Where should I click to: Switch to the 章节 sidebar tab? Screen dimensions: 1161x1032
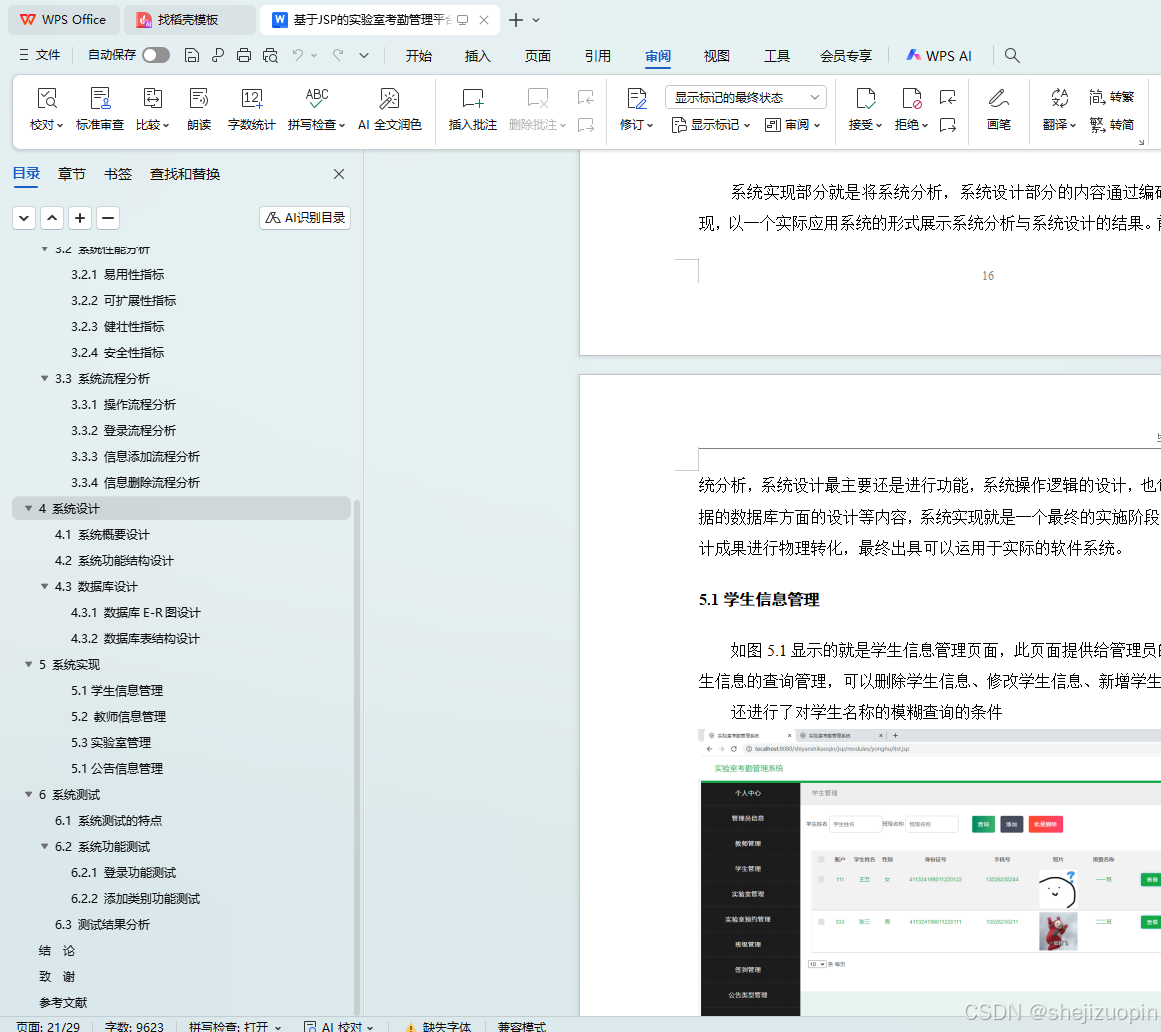point(71,173)
